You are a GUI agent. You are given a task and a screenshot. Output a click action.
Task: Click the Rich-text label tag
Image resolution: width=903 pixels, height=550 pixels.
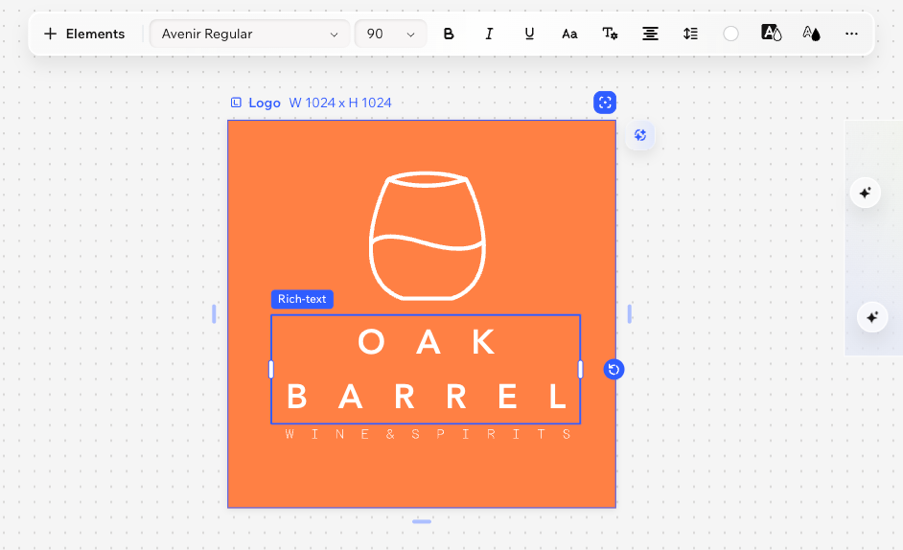(x=302, y=299)
